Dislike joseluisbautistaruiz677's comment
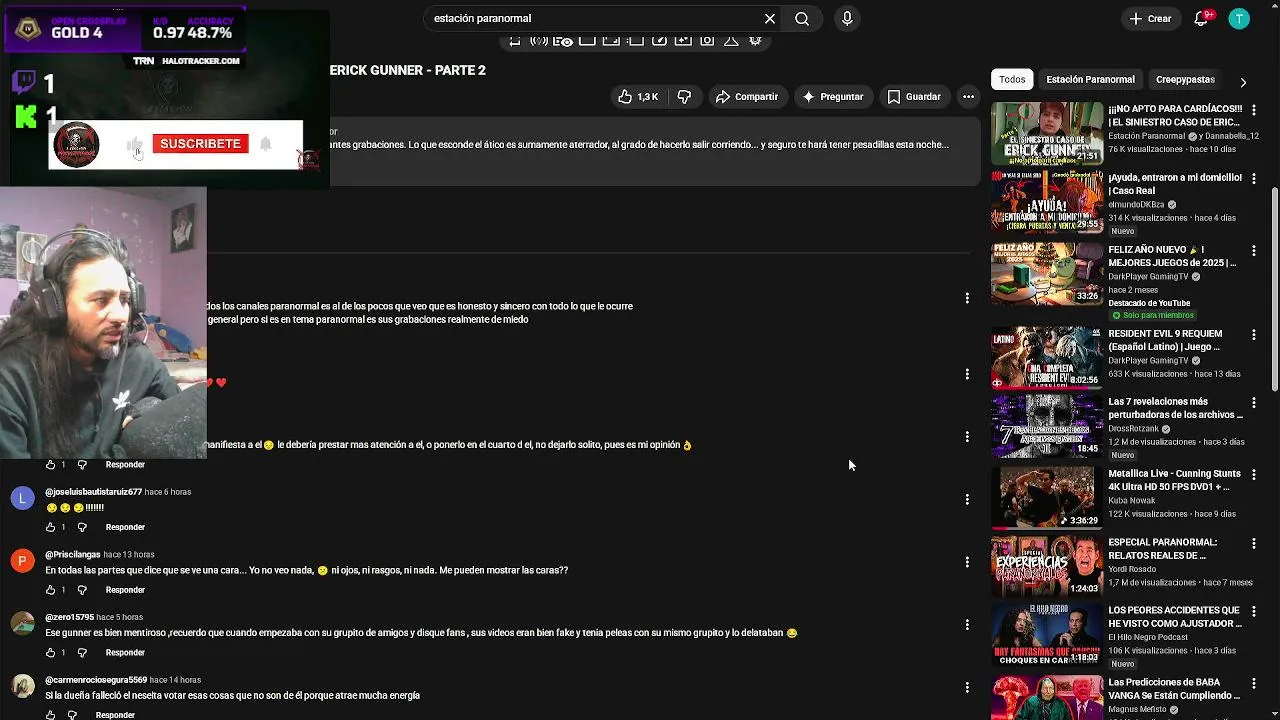1280x720 pixels. pos(82,527)
